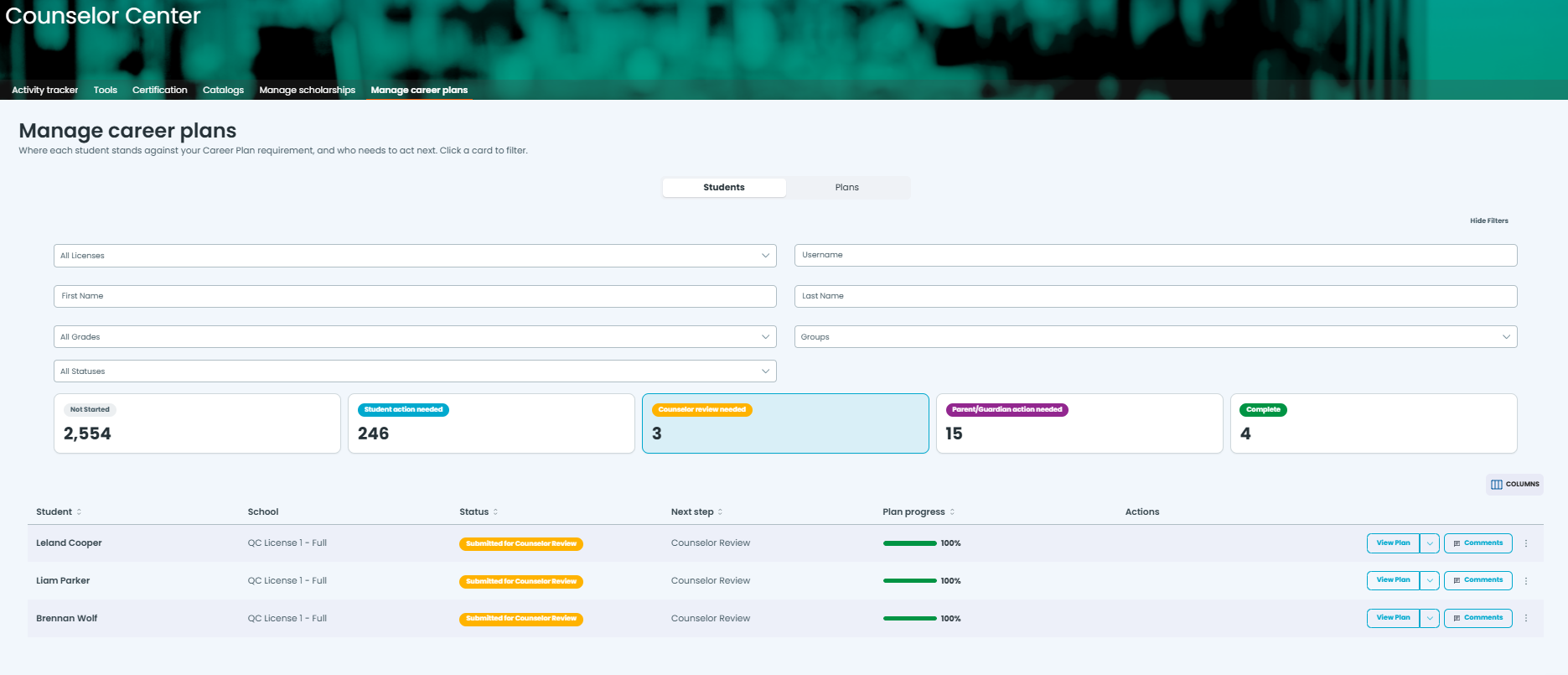Click Leland Cooper's Submitted for Counselor Review badge
Viewport: 1568px width, 675px height.
point(521,543)
